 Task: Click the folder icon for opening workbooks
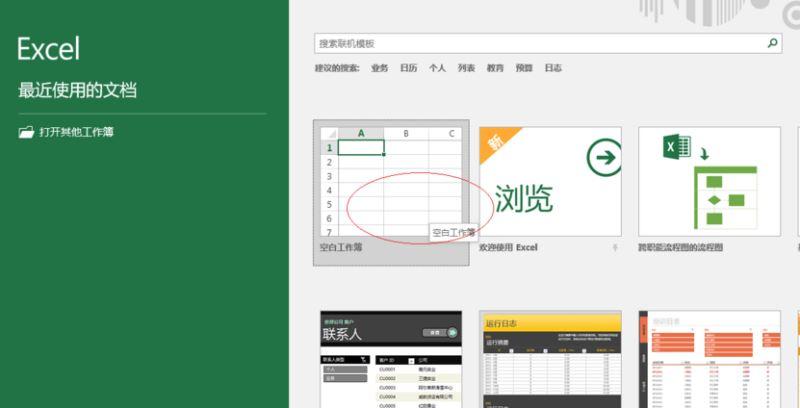26,132
